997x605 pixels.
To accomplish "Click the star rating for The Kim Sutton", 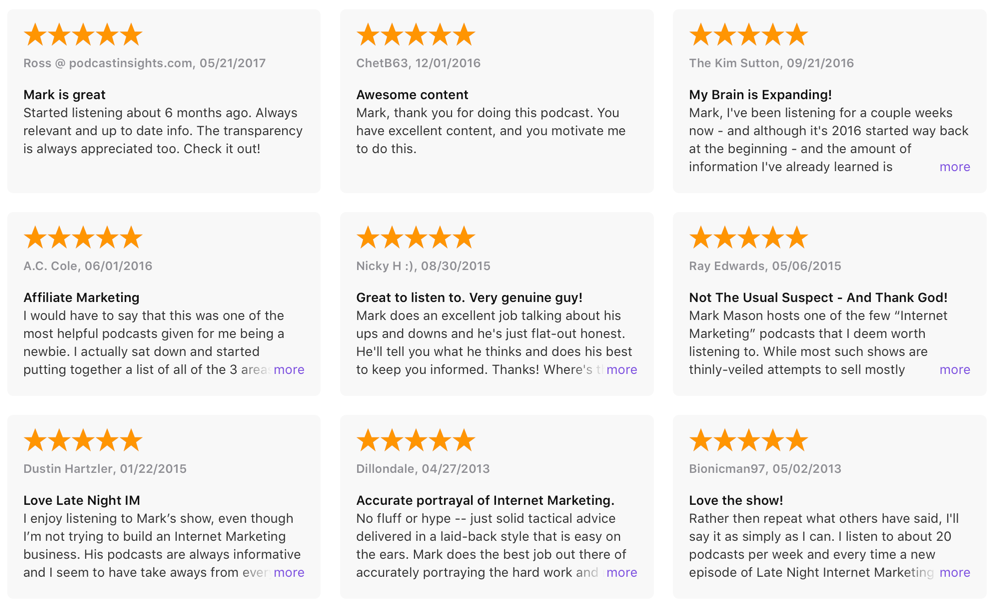I will click(x=748, y=36).
